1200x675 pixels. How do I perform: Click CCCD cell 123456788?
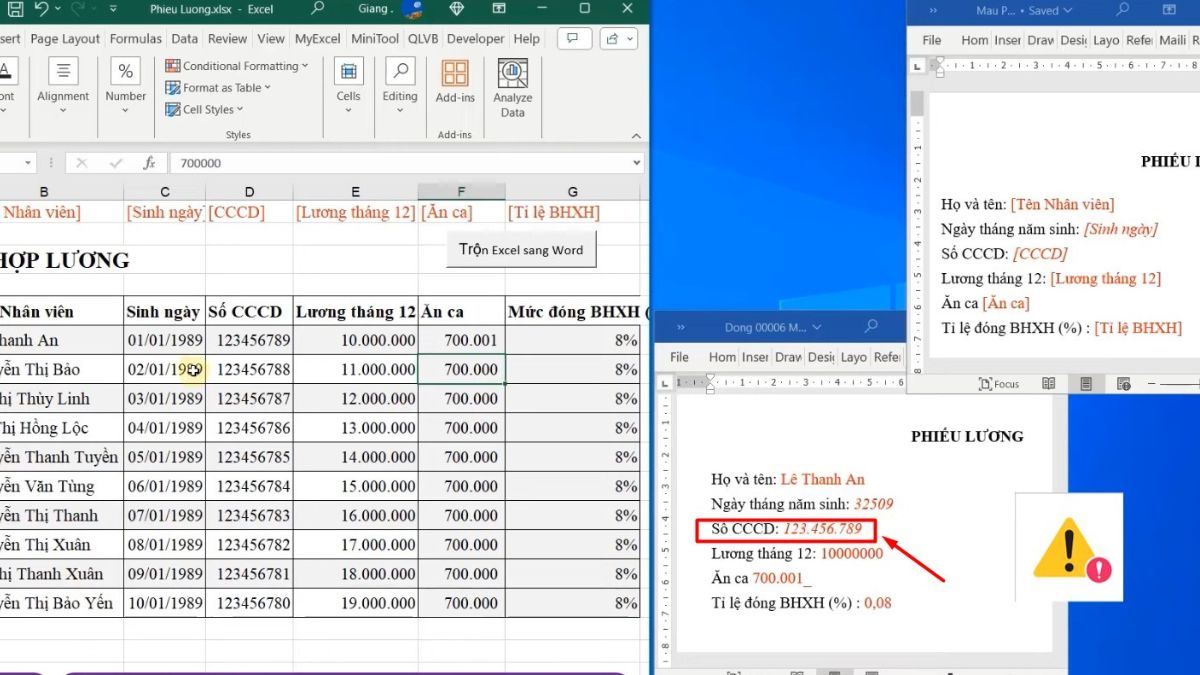pos(249,369)
